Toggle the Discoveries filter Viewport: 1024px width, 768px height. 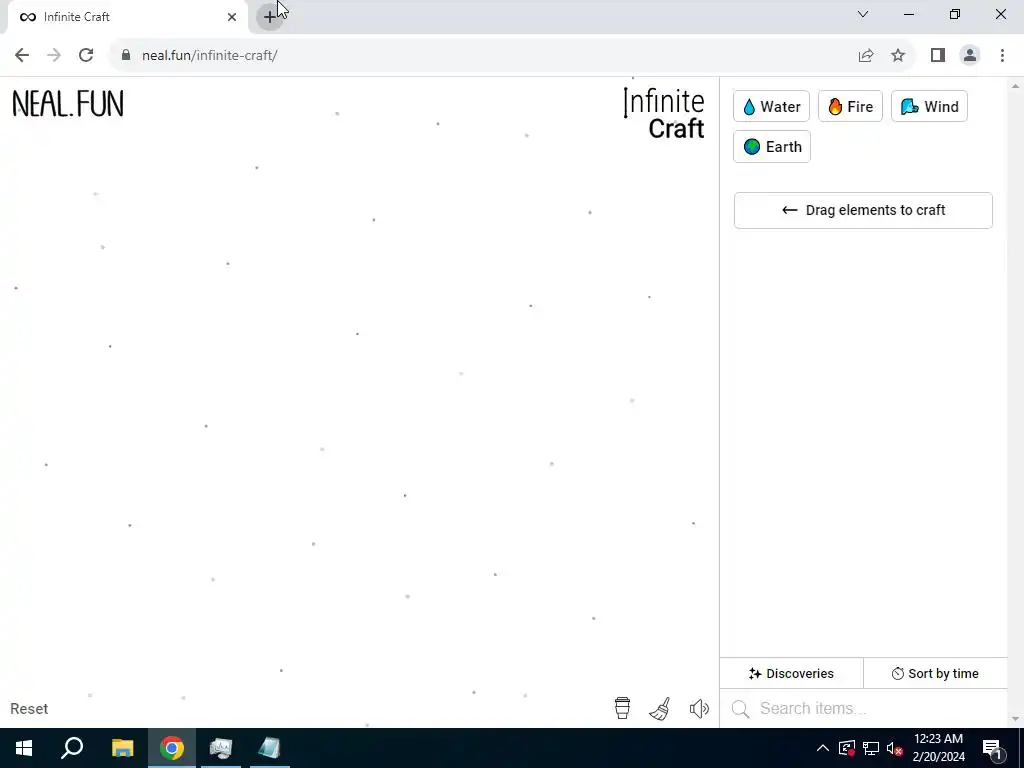pyautogui.click(x=792, y=673)
